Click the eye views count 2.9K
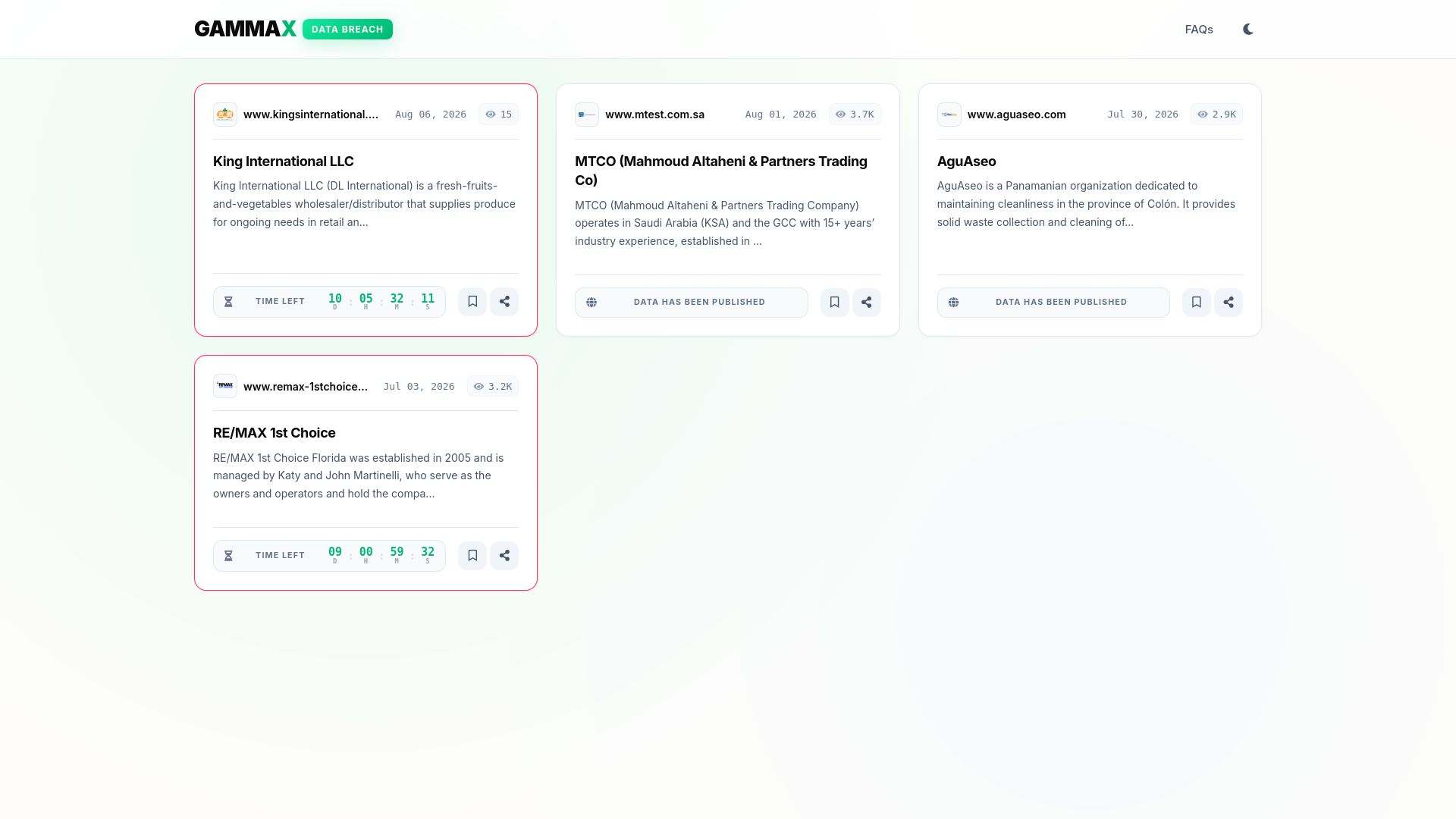Viewport: 1456px width, 819px height. [x=1216, y=115]
